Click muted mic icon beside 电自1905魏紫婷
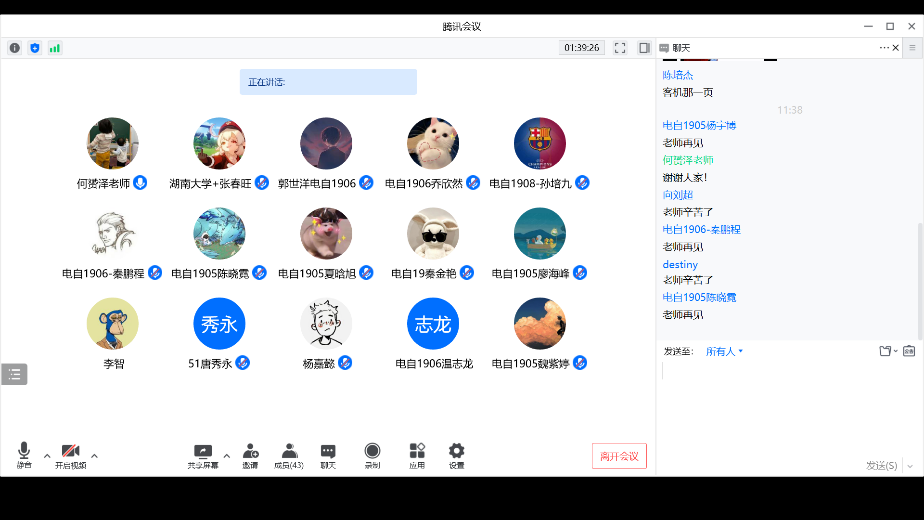This screenshot has width=924, height=520. tap(580, 363)
